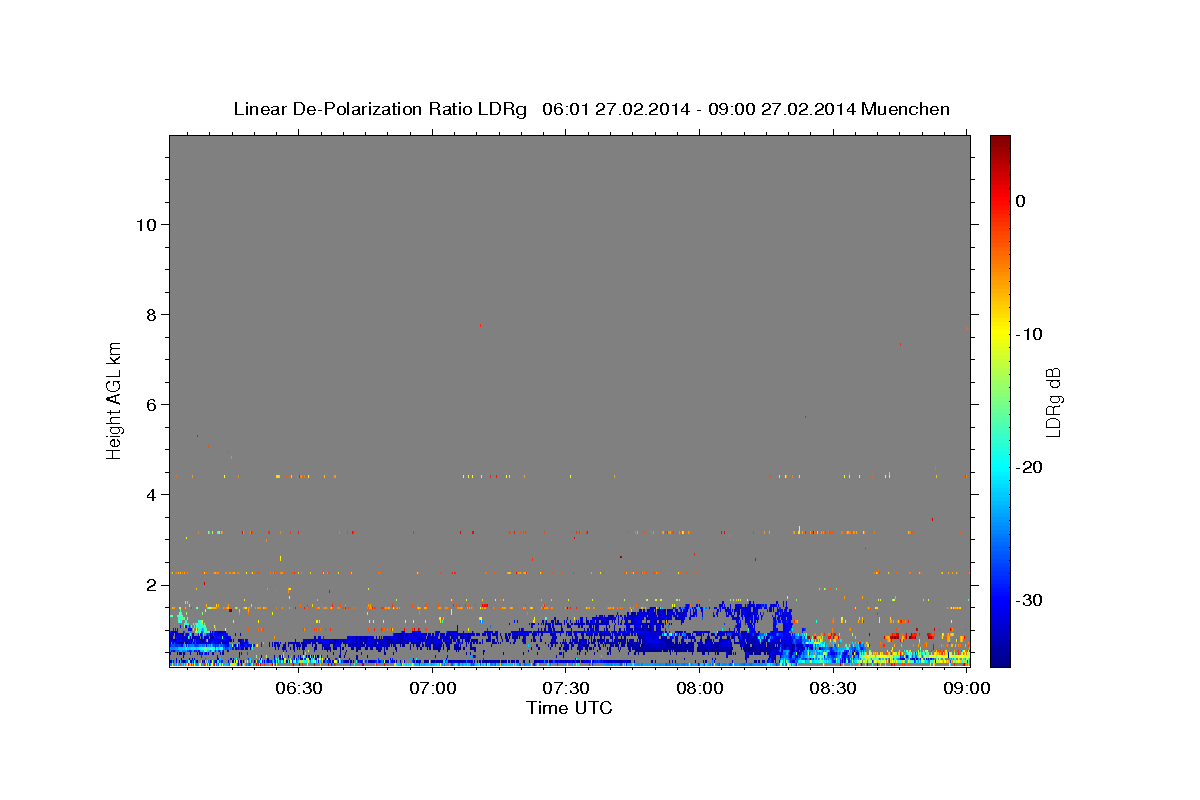Image resolution: width=1200 pixels, height=800 pixels.
Task: Click the colorbar value -20
Action: pos(1031,467)
